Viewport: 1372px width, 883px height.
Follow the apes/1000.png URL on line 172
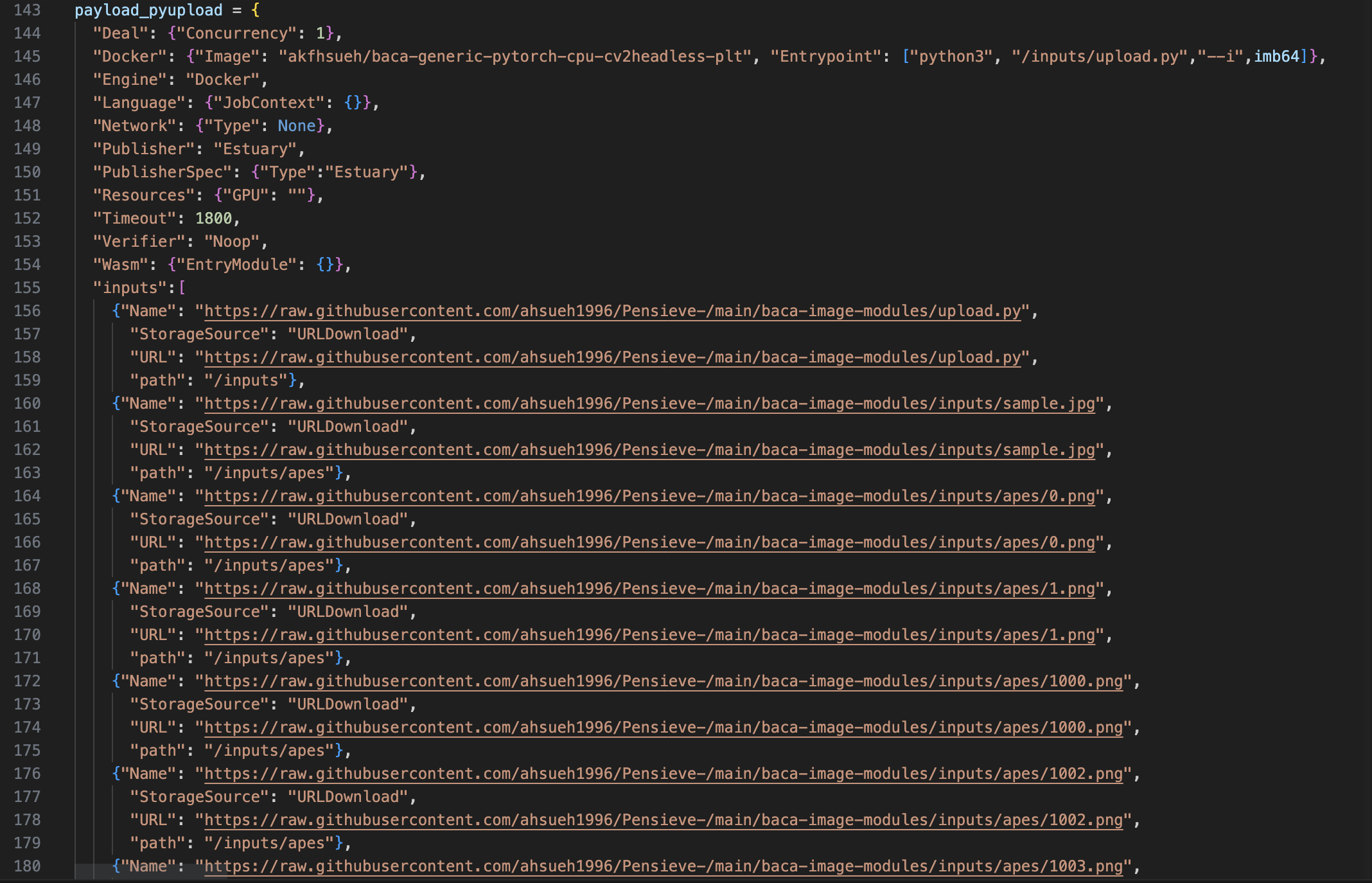tap(664, 681)
